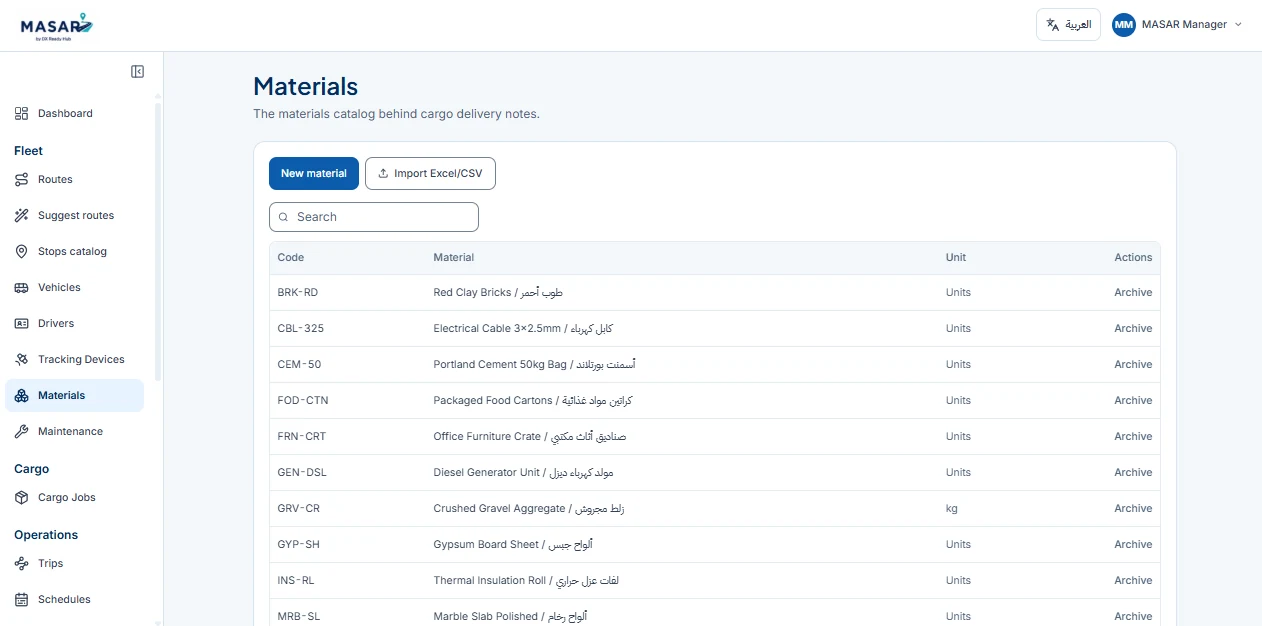Click the Dashboard grid icon

tap(22, 114)
